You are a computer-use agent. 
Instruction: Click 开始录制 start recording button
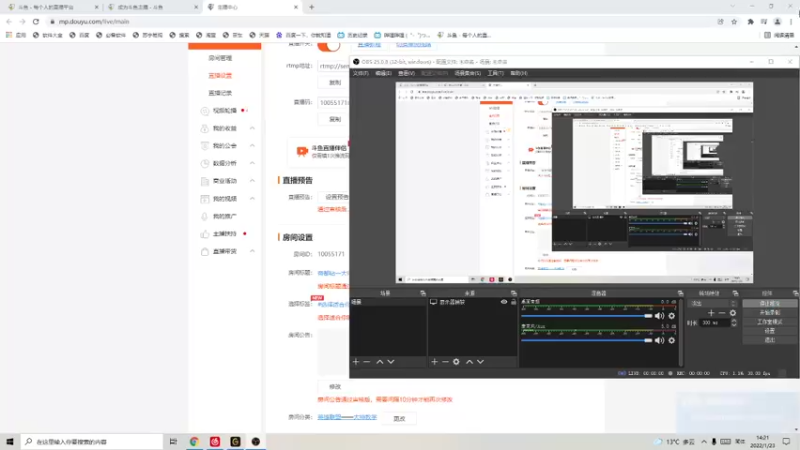click(769, 313)
